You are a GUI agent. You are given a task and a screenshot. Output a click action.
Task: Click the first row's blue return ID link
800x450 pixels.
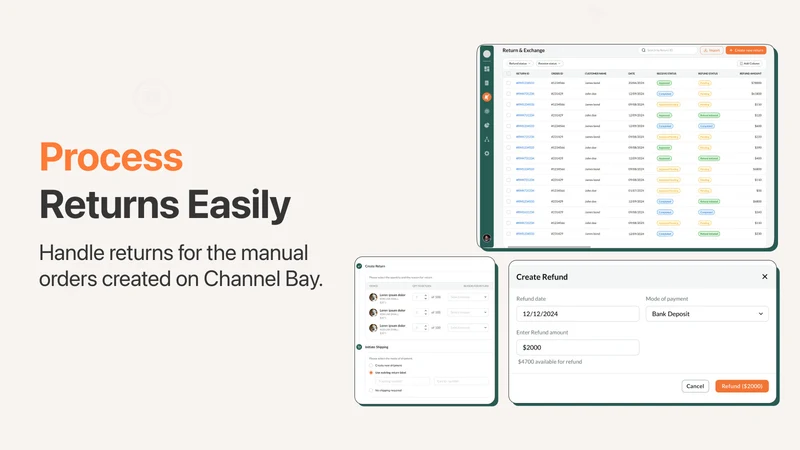coord(525,83)
